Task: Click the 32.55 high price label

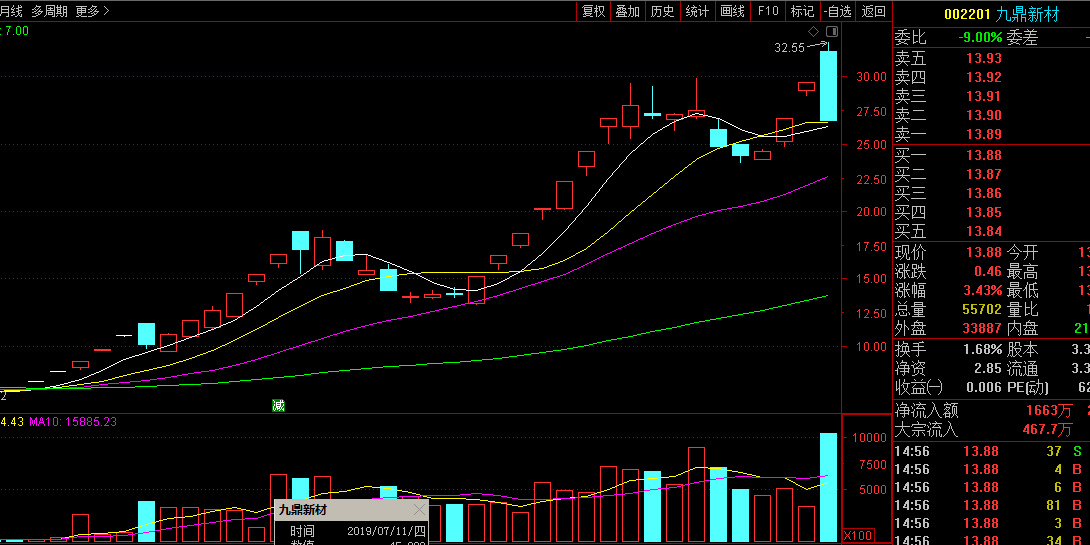Action: coord(789,48)
